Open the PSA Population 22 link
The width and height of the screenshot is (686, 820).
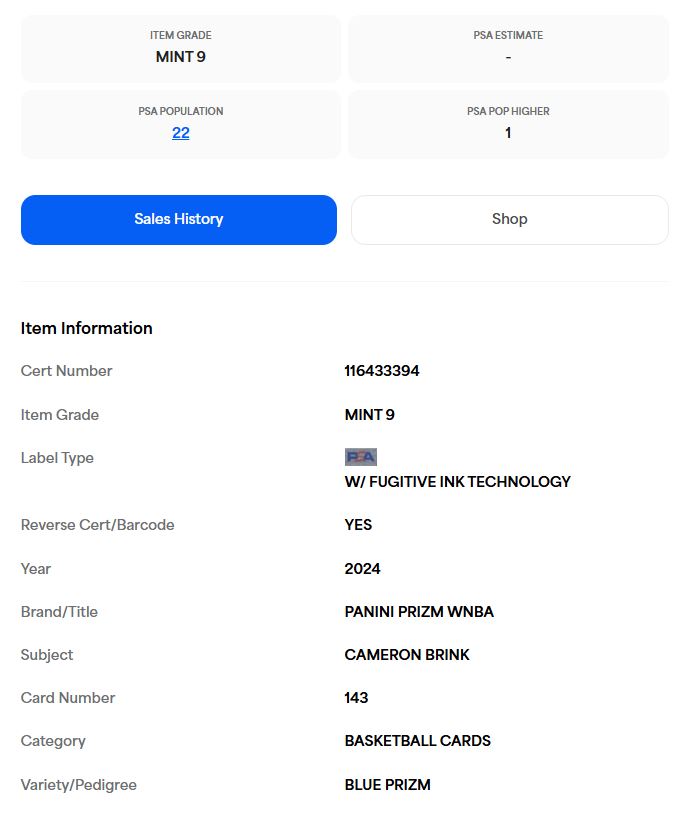click(181, 133)
